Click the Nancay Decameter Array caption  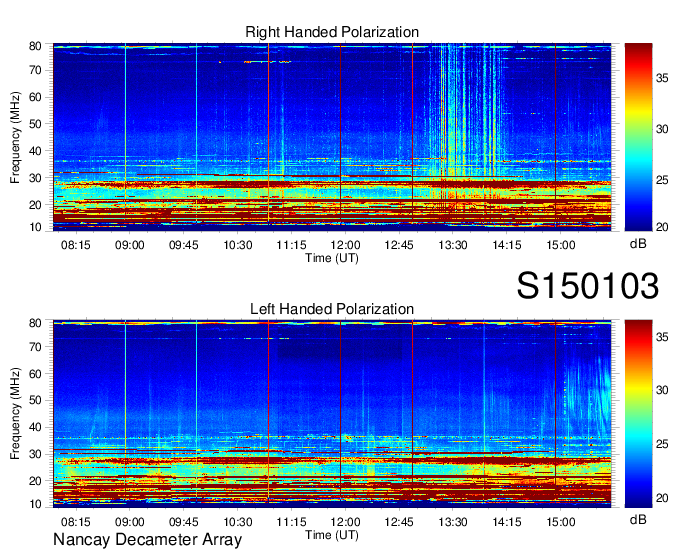pos(147,539)
